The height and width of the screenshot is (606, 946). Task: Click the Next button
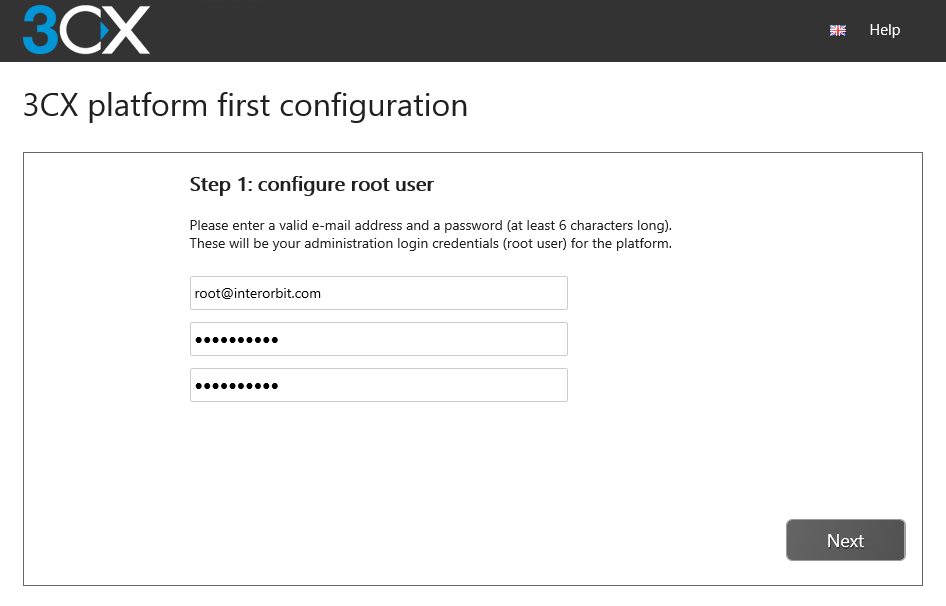[845, 540]
